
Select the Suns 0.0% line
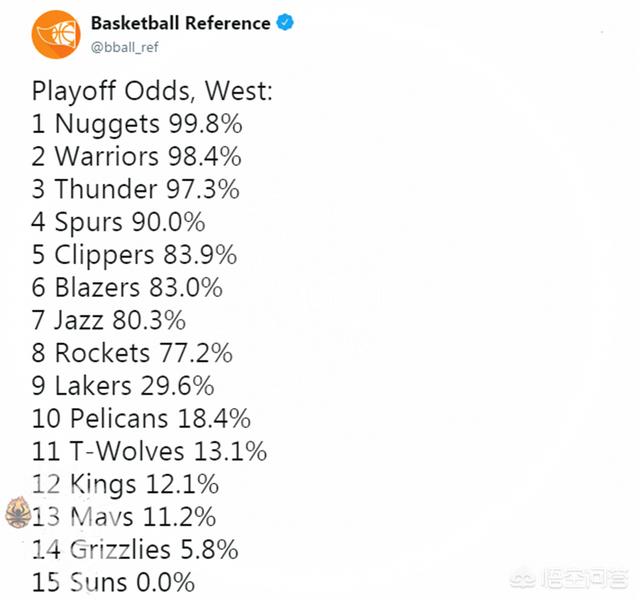click(x=113, y=582)
